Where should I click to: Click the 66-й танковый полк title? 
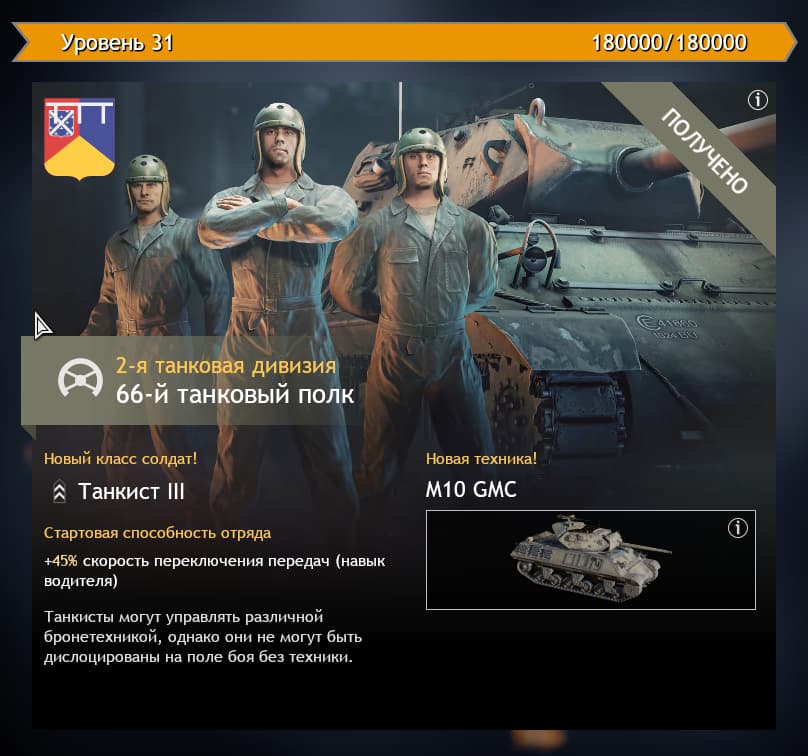point(234,395)
